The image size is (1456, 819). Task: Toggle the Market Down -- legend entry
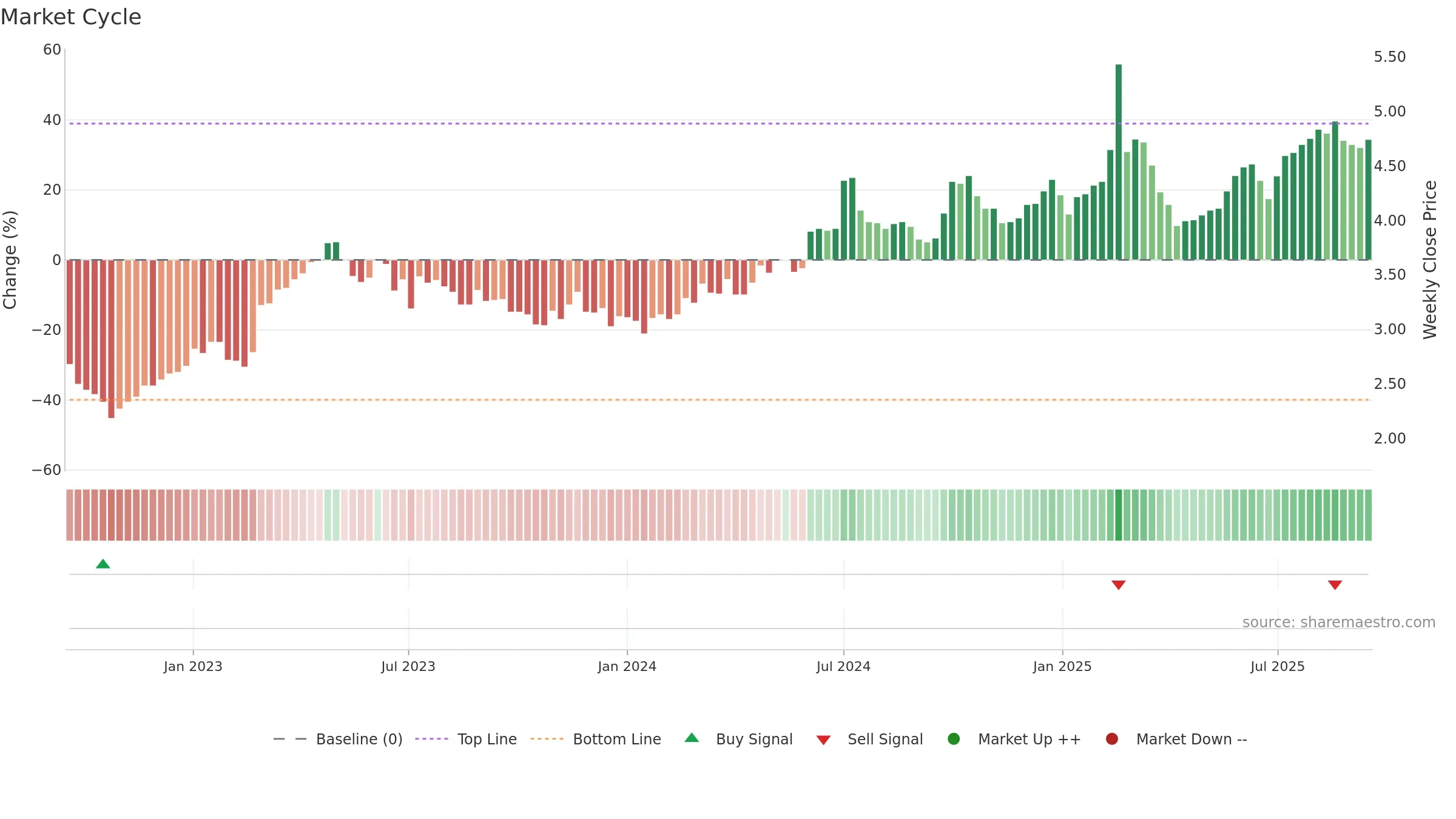1176,739
